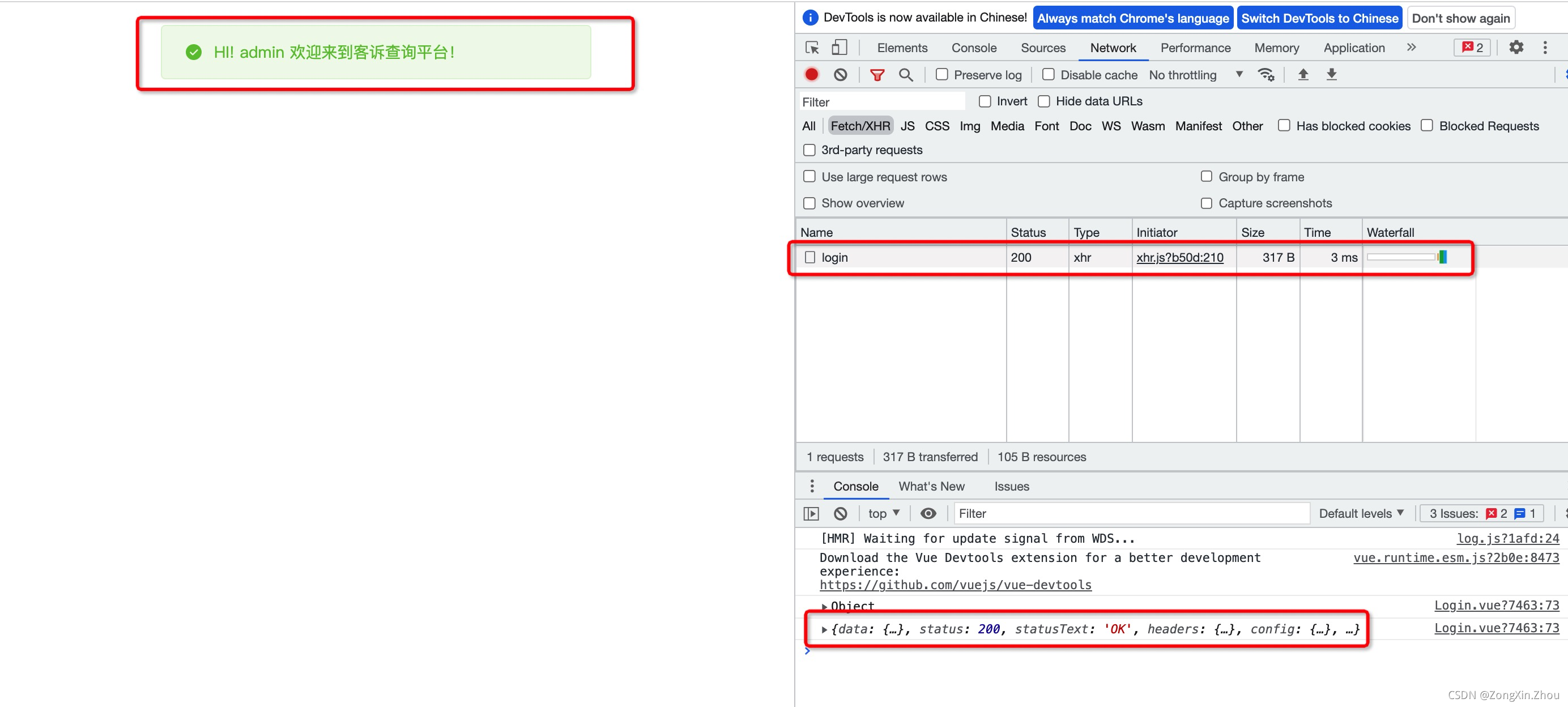Clear the network log
The image size is (1568, 707).
pyautogui.click(x=840, y=74)
